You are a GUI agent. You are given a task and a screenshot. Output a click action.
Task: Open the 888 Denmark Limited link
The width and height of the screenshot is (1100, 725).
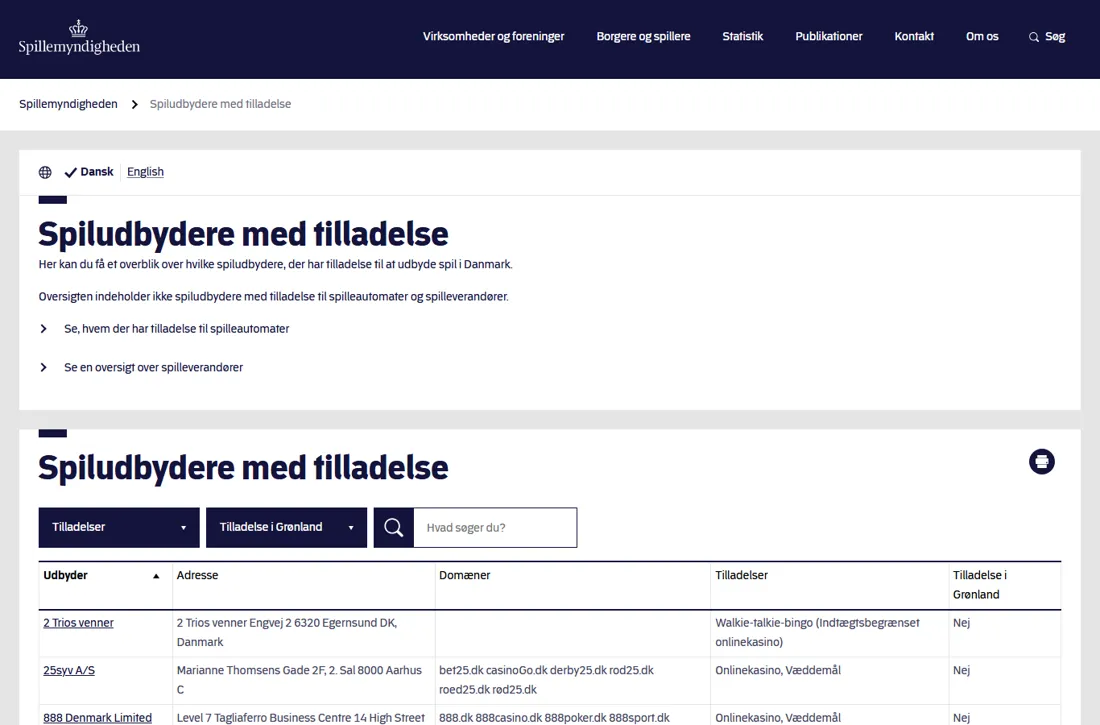98,717
